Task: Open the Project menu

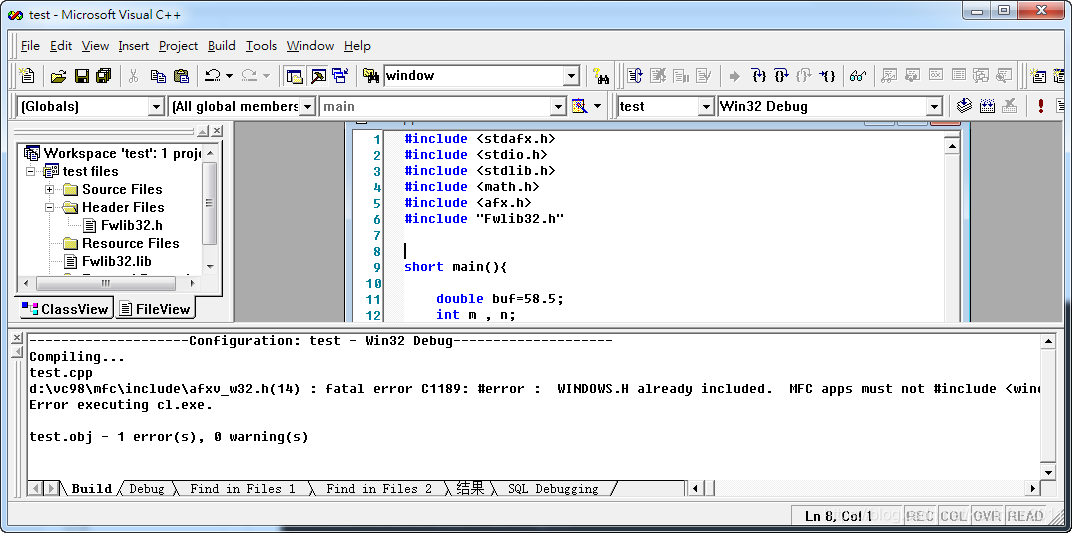Action: coord(178,46)
